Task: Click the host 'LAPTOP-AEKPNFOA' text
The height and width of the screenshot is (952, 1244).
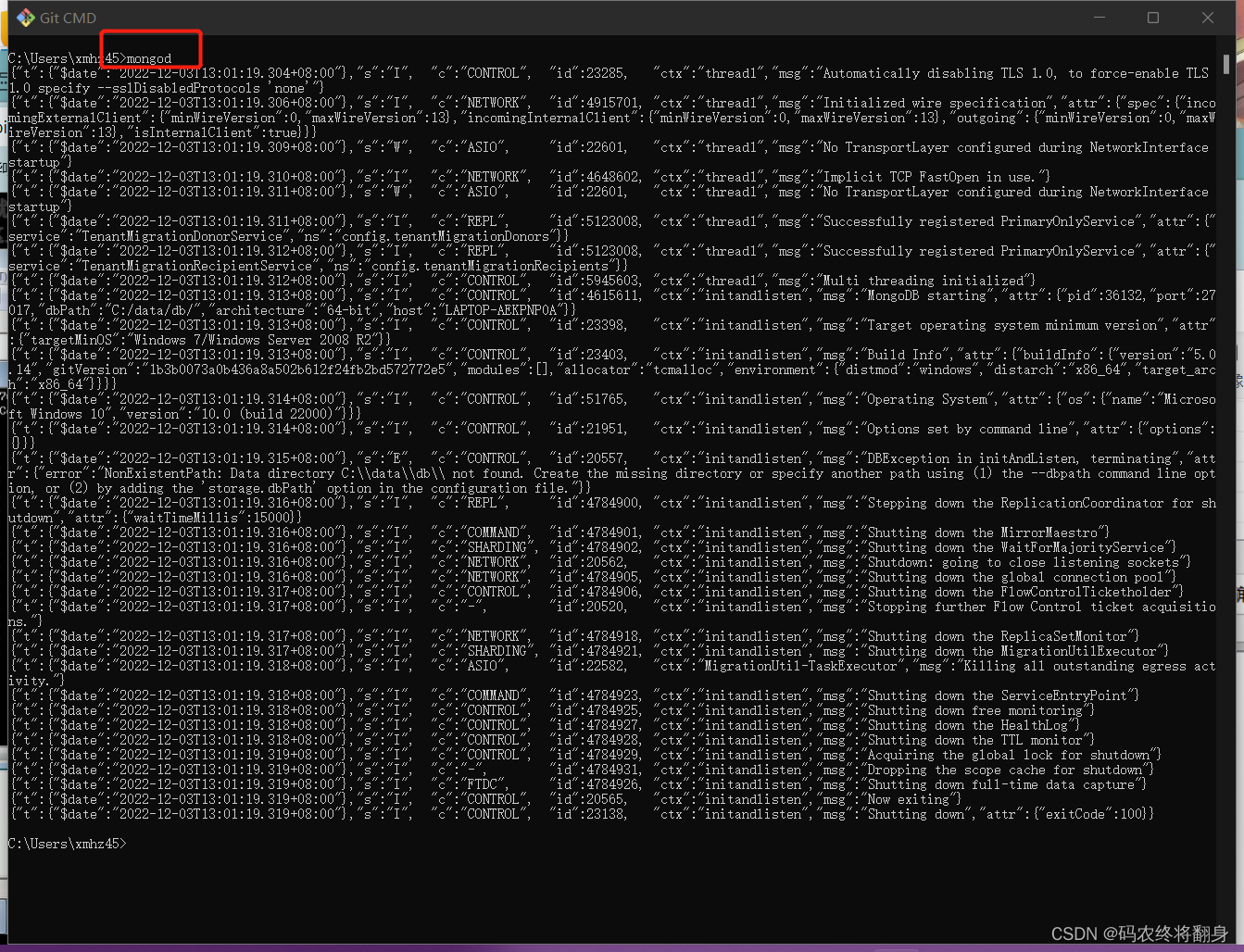Action: [500, 310]
